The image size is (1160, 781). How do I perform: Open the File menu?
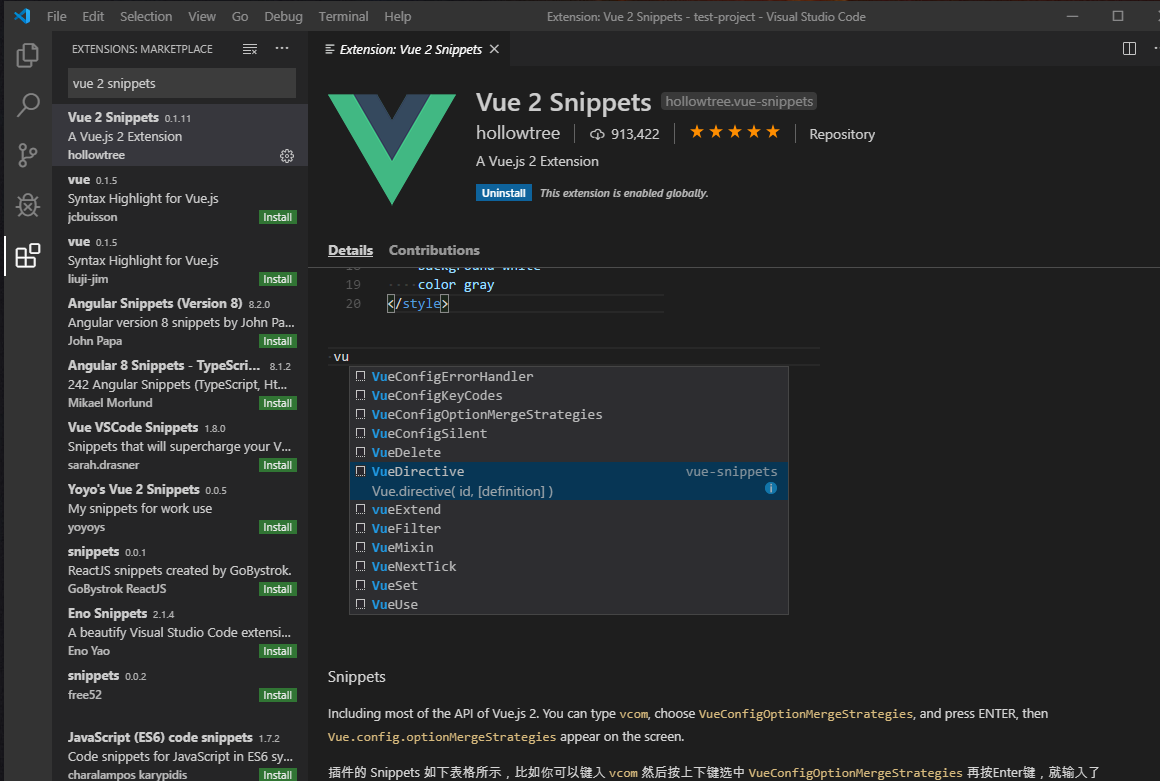(56, 16)
